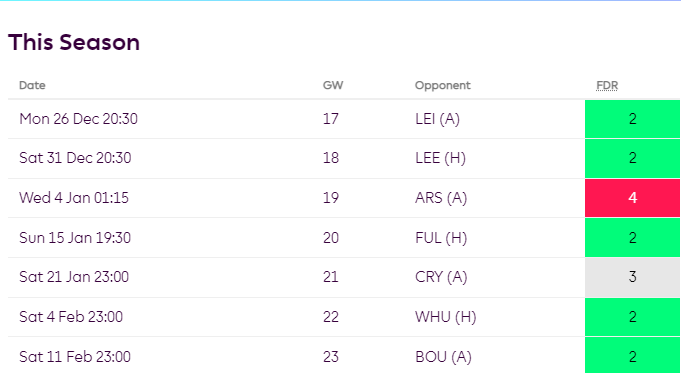The image size is (681, 373).
Task: Click the FUL (H) opponent entry
Action: click(x=441, y=238)
